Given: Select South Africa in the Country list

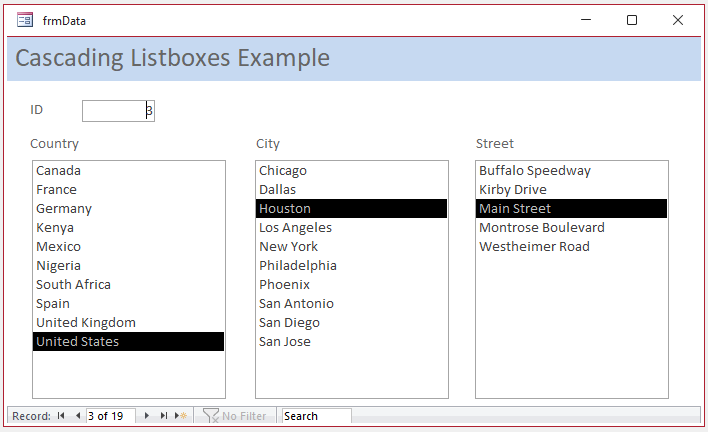Looking at the screenshot, I should pos(128,284).
